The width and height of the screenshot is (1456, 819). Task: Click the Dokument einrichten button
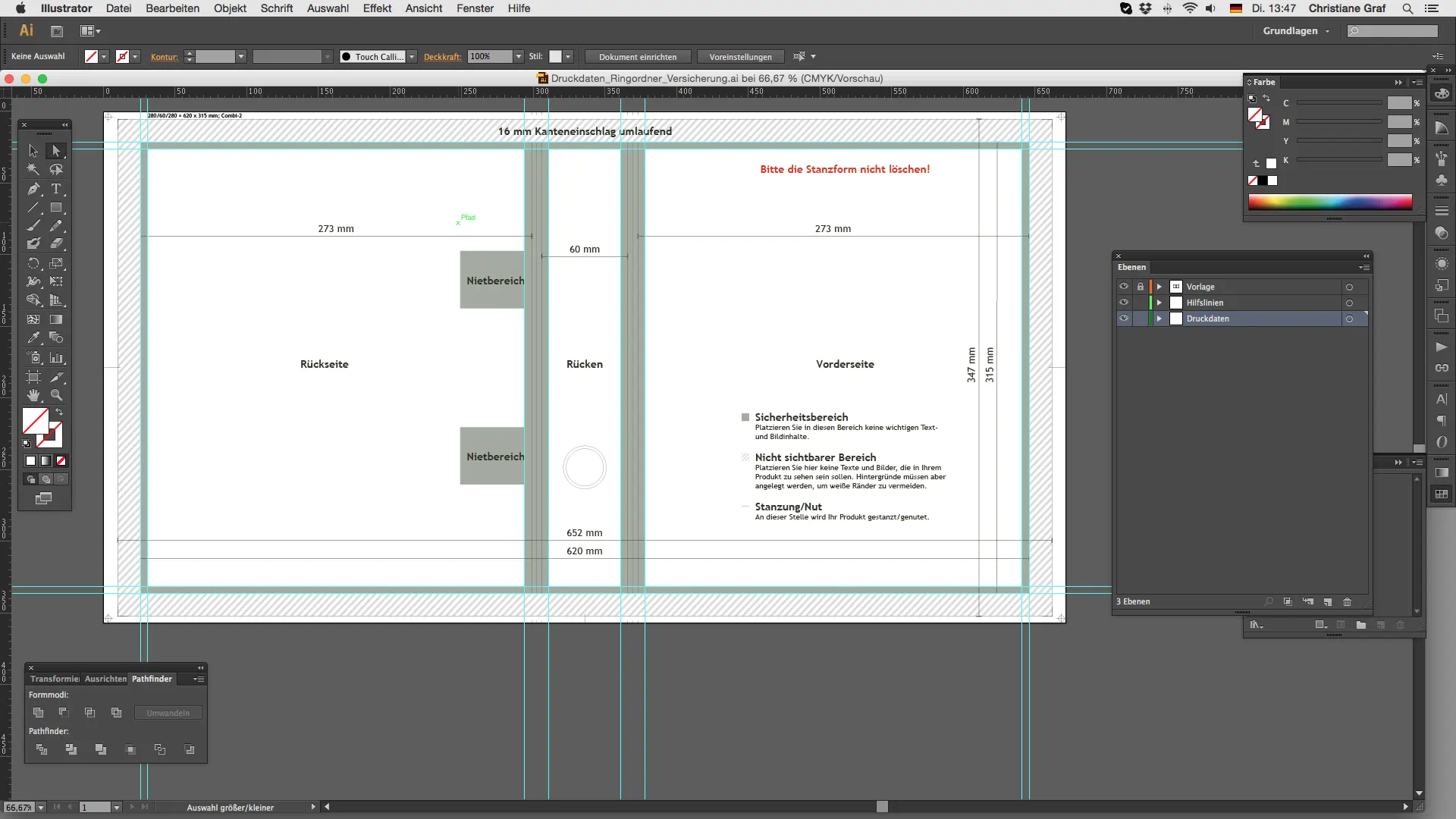[637, 57]
